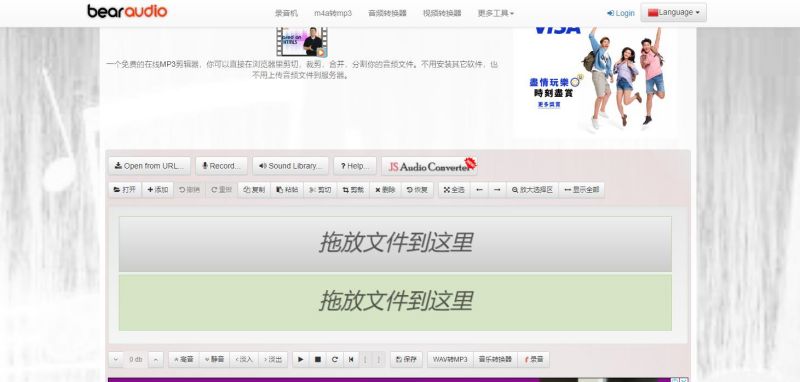Click the play button

click(301, 360)
